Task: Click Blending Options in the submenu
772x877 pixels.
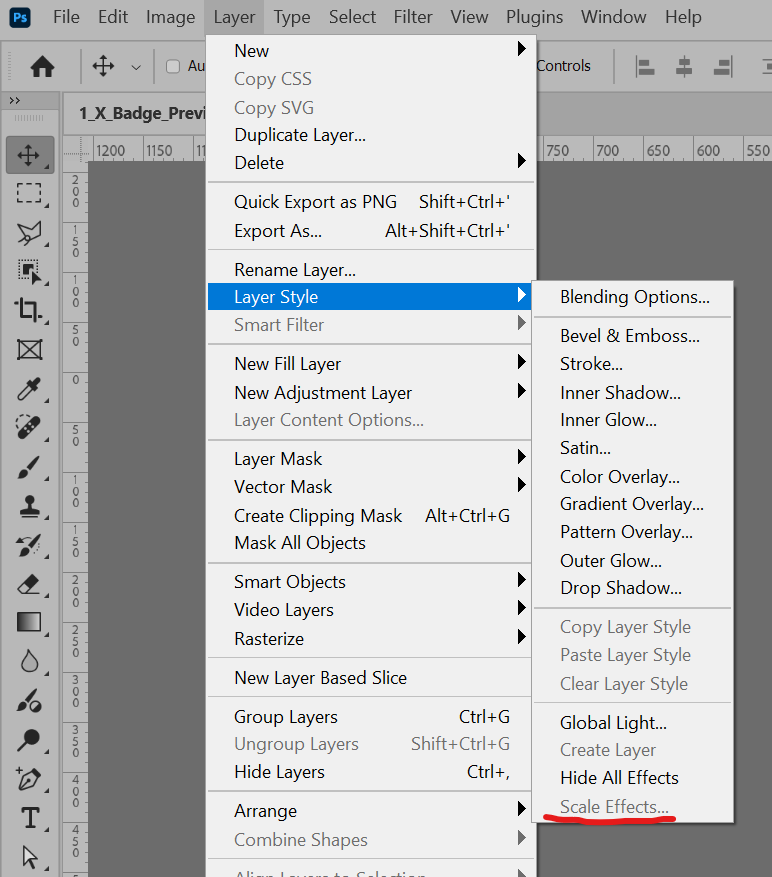Action: (634, 297)
